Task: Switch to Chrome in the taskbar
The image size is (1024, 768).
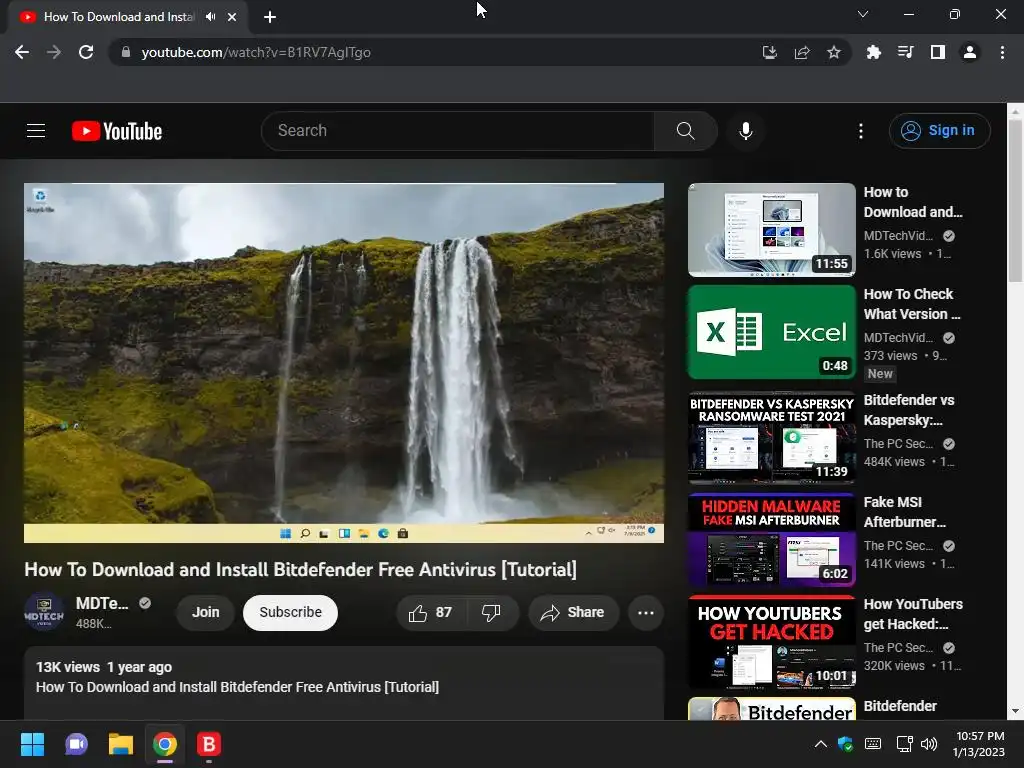Action: point(165,744)
